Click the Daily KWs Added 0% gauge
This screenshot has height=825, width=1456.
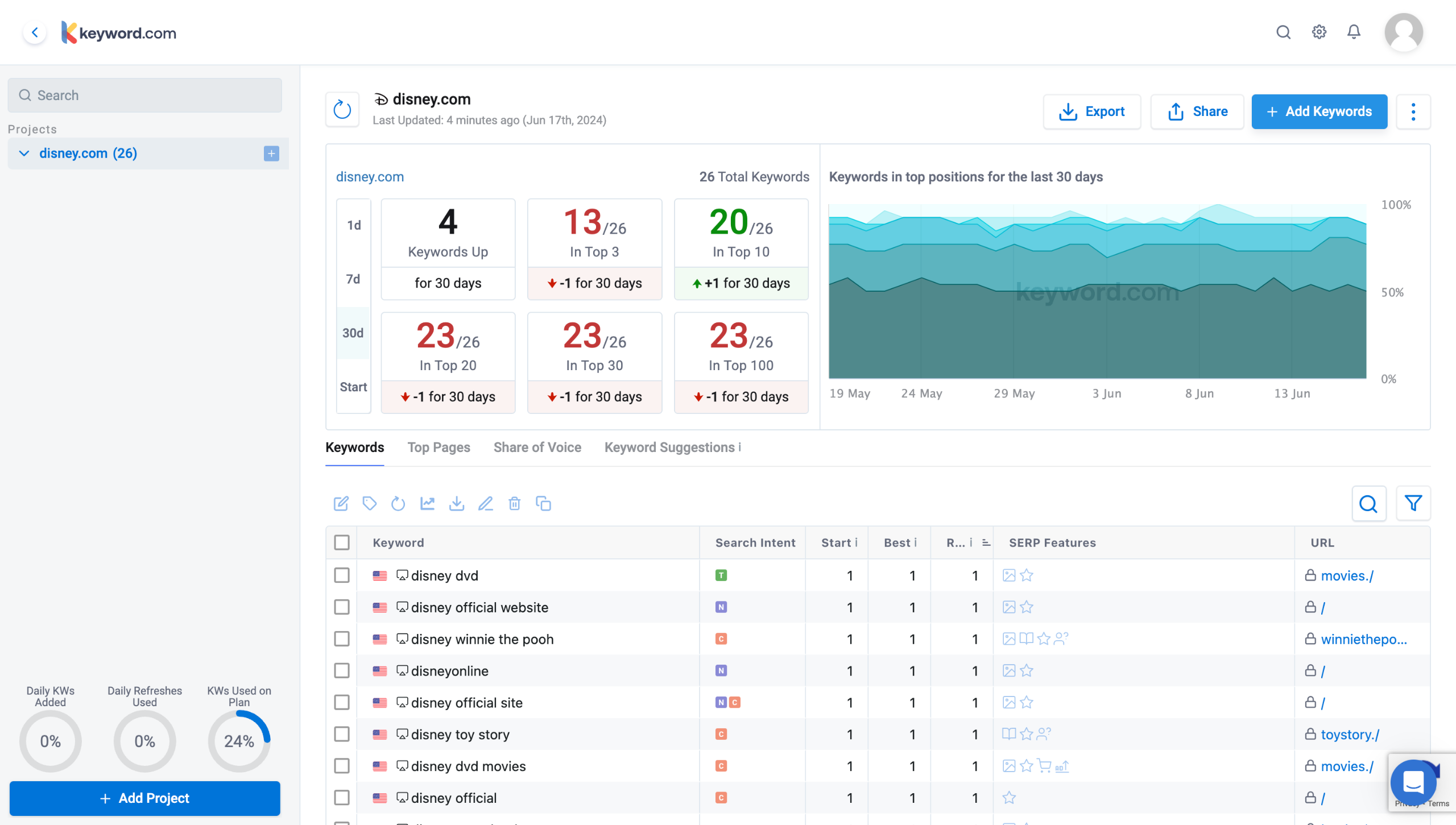50,741
